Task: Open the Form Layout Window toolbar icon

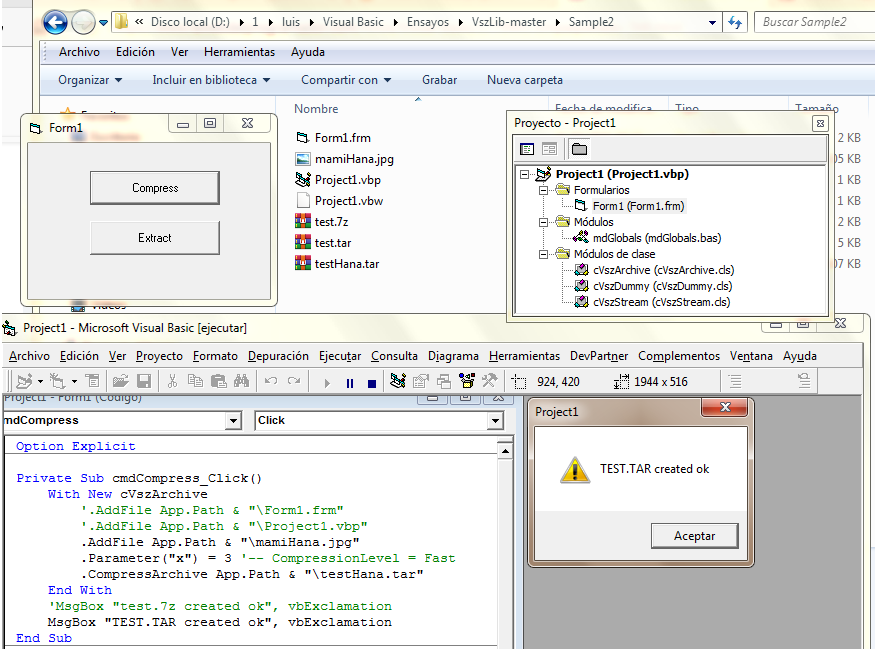Action: 444,382
